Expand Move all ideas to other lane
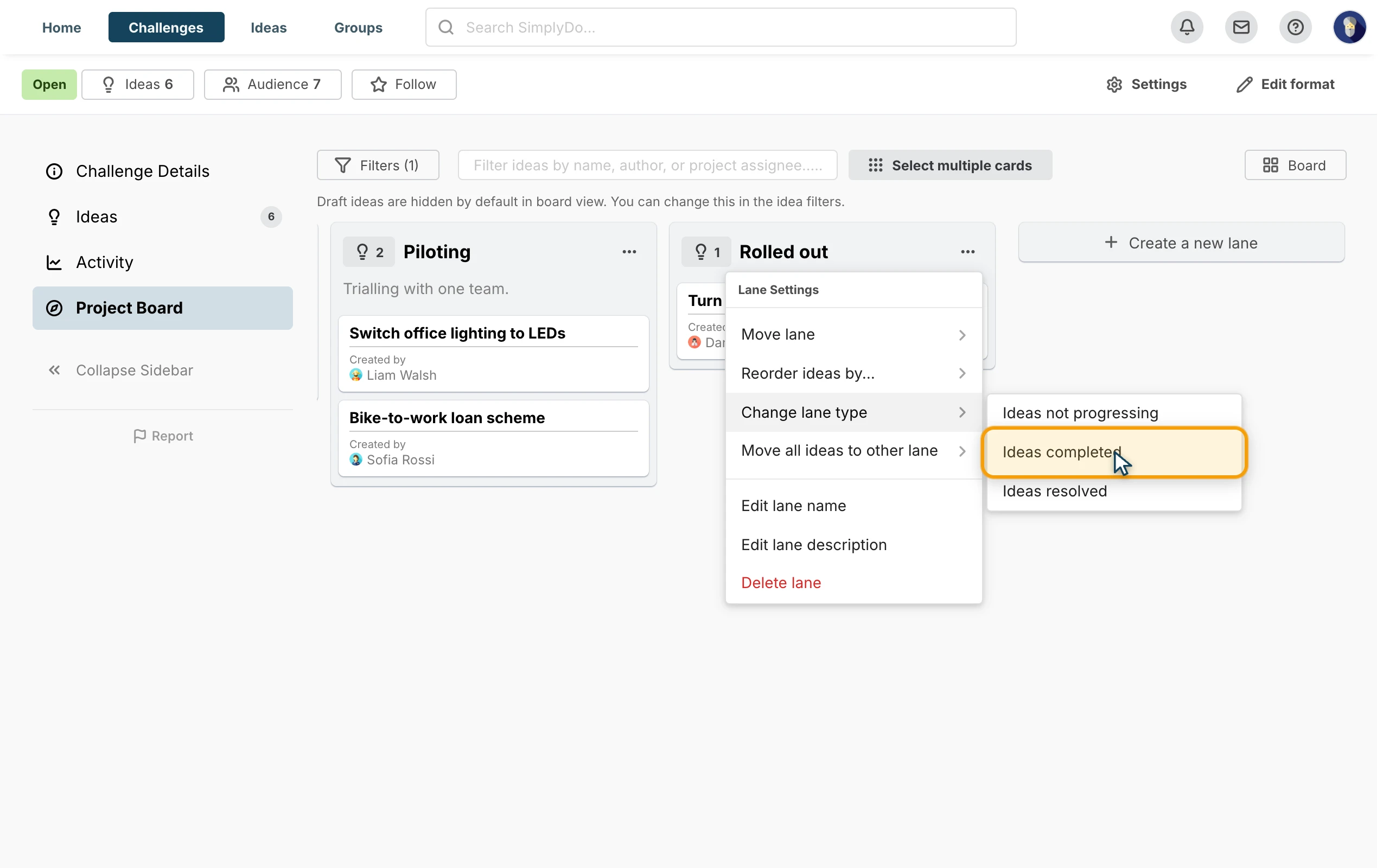1389x868 pixels. [853, 451]
